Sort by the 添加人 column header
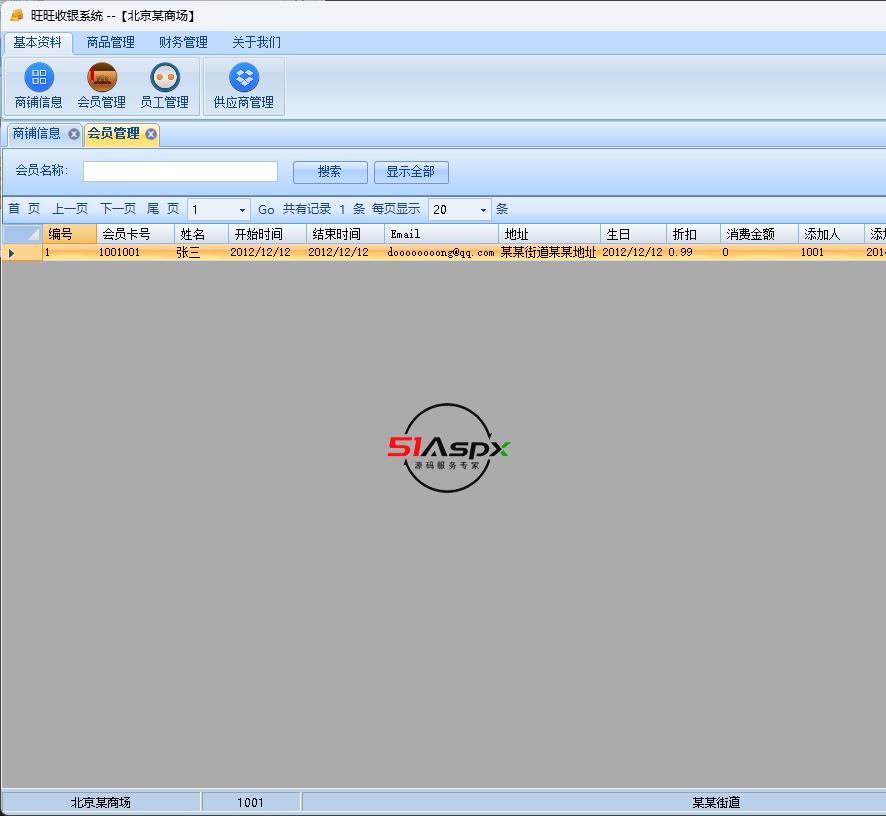Image resolution: width=886 pixels, height=816 pixels. (831, 233)
